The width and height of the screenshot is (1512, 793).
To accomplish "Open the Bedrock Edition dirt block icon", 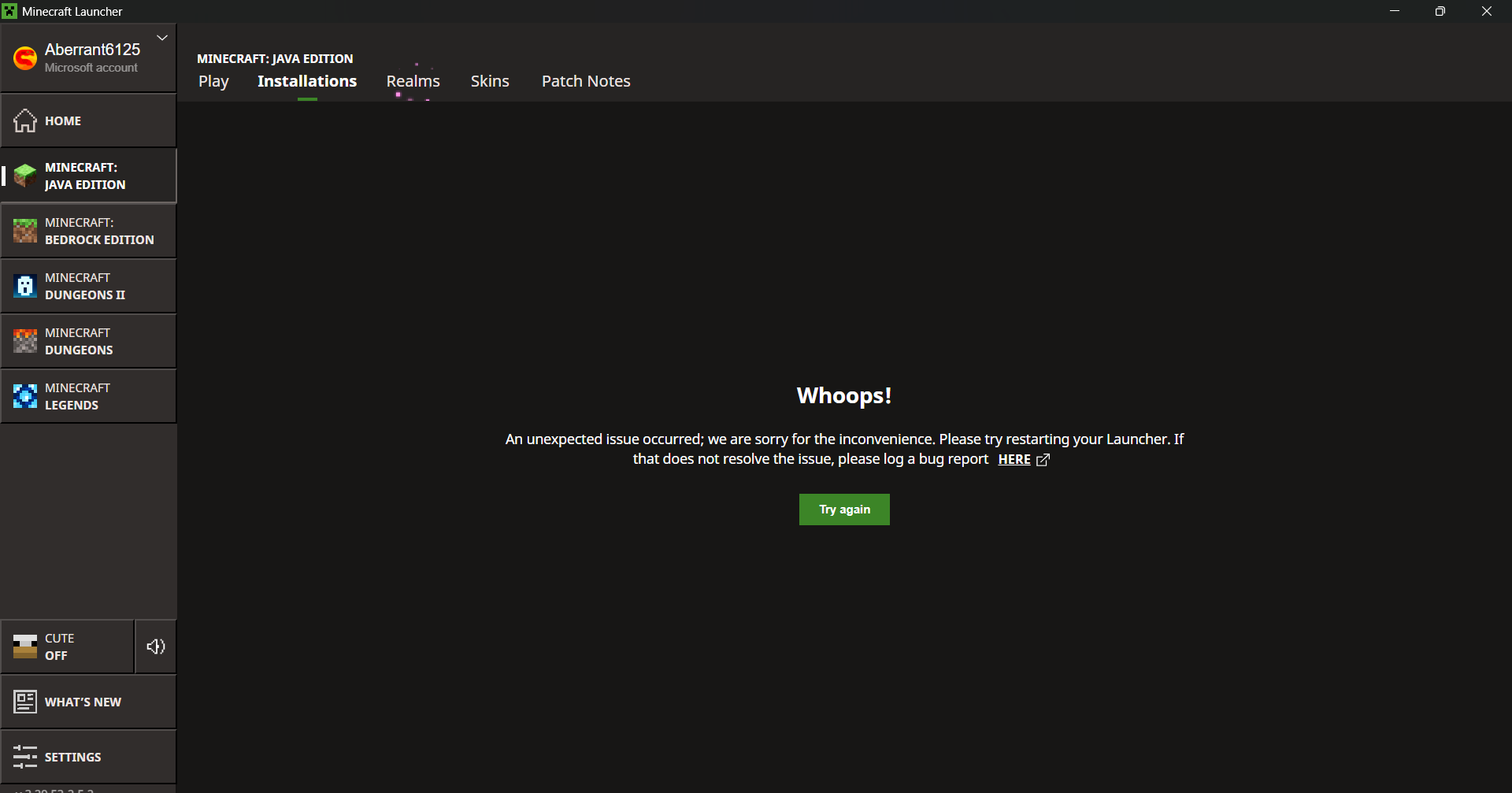I will click(25, 231).
